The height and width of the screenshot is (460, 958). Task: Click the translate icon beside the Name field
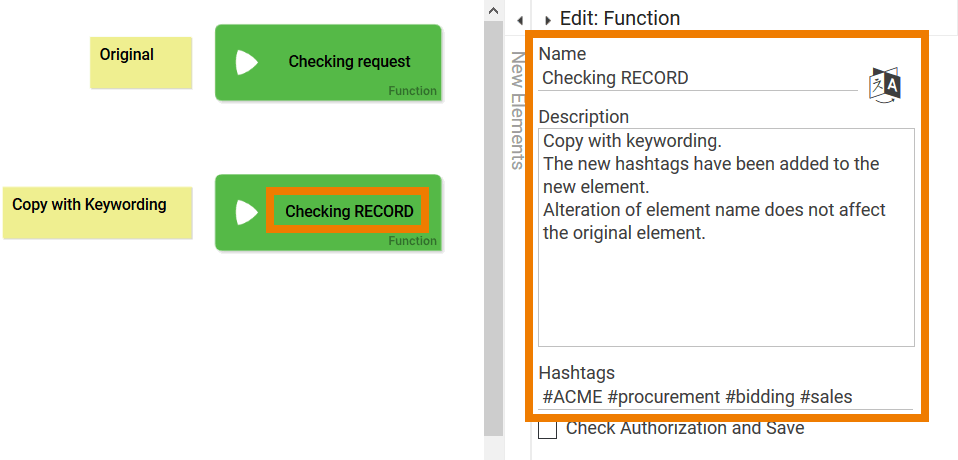(886, 83)
